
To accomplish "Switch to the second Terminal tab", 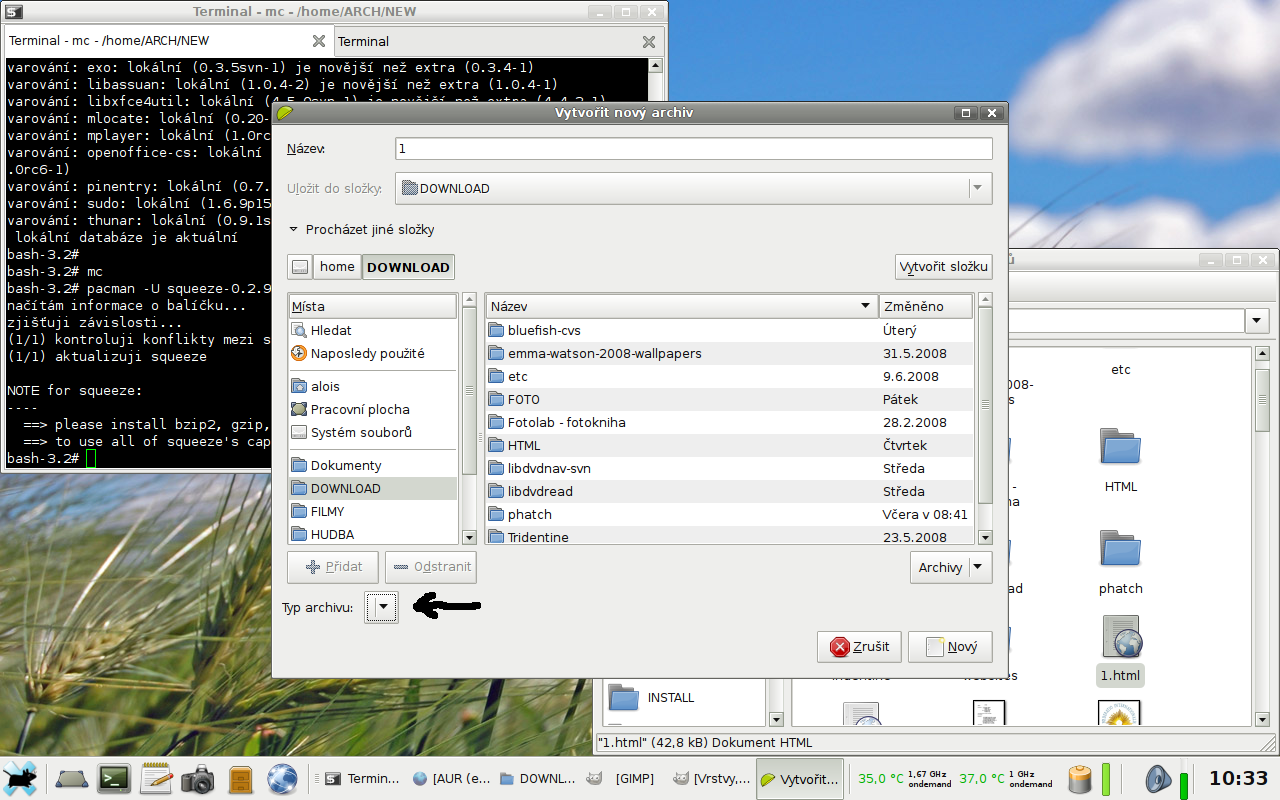I will [364, 41].
